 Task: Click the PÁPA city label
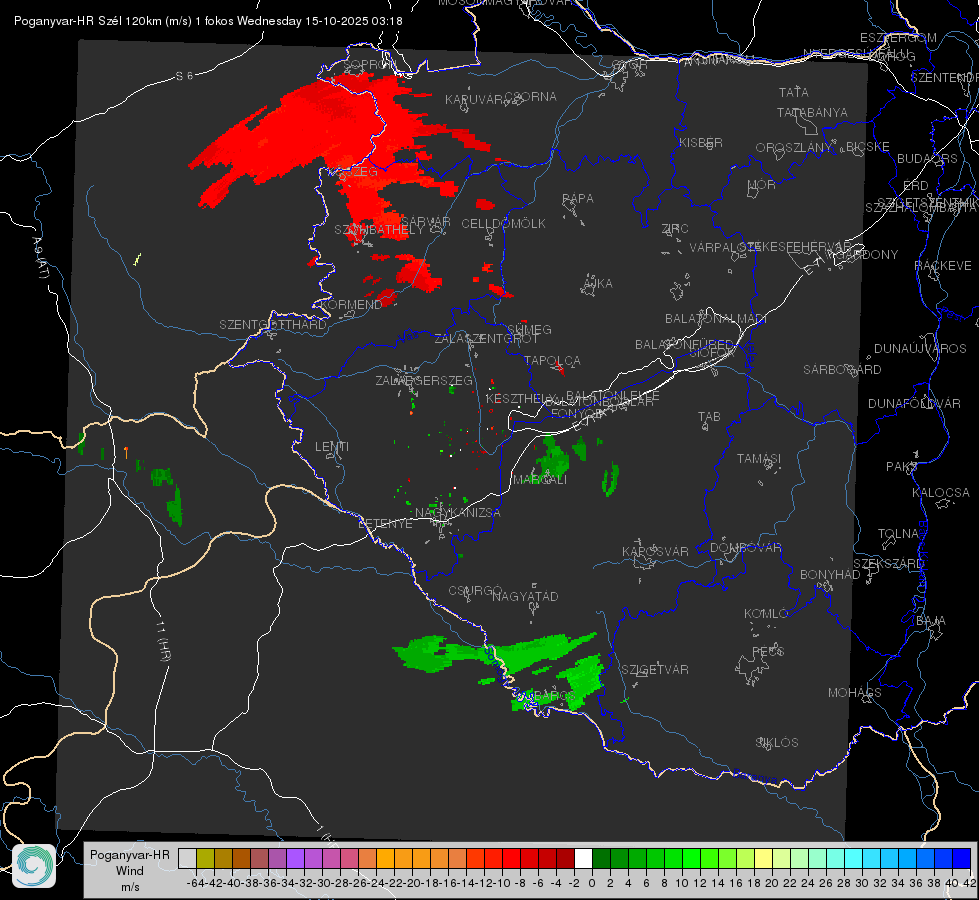pos(578,199)
